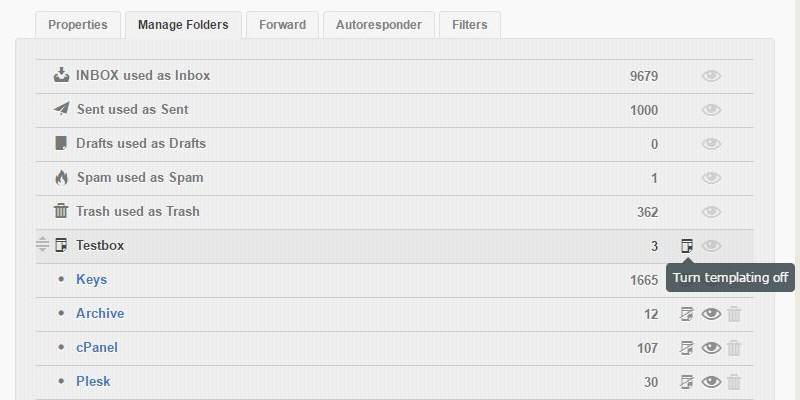Click the templating icon in Plesk row

pyautogui.click(x=687, y=382)
